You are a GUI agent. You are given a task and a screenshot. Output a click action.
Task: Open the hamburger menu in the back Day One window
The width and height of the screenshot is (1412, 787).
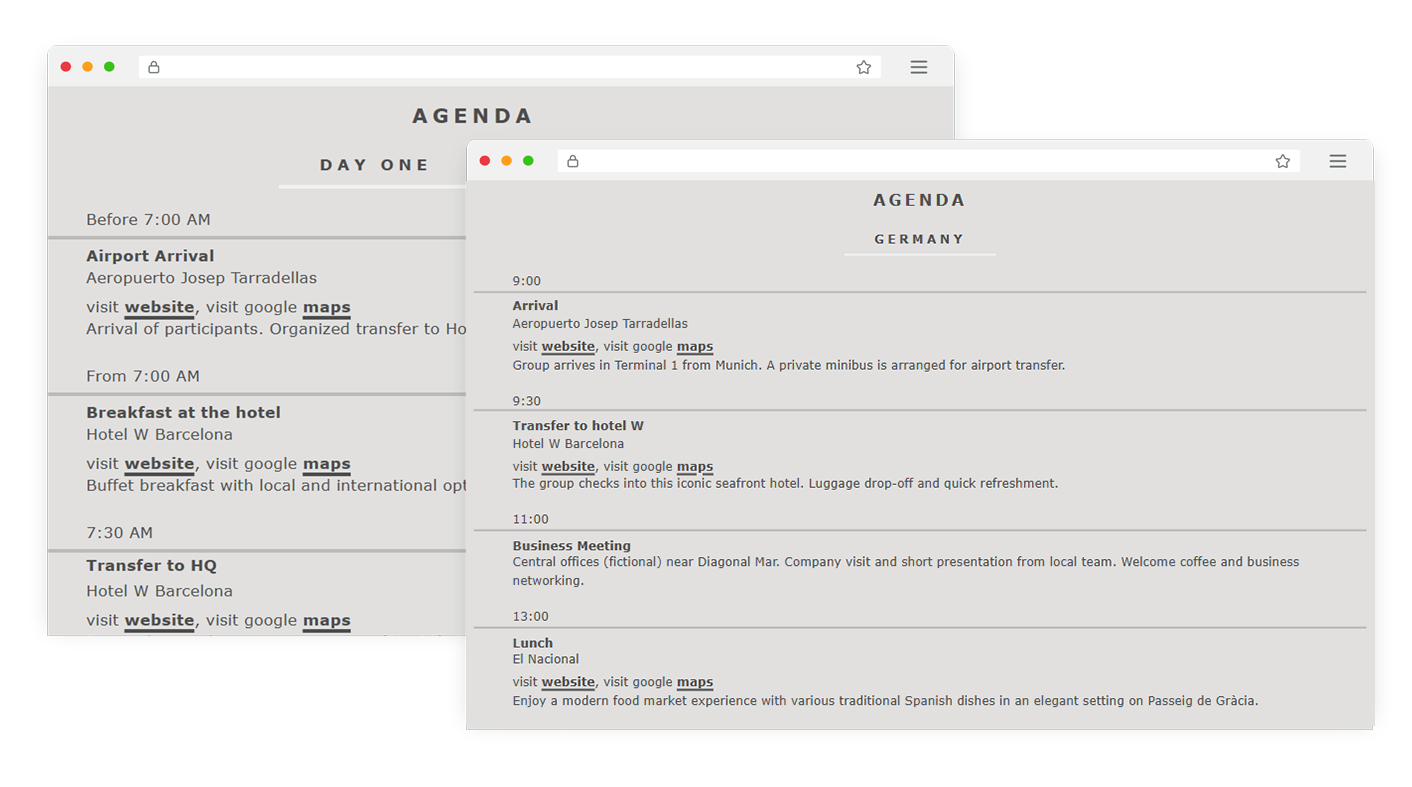click(919, 67)
